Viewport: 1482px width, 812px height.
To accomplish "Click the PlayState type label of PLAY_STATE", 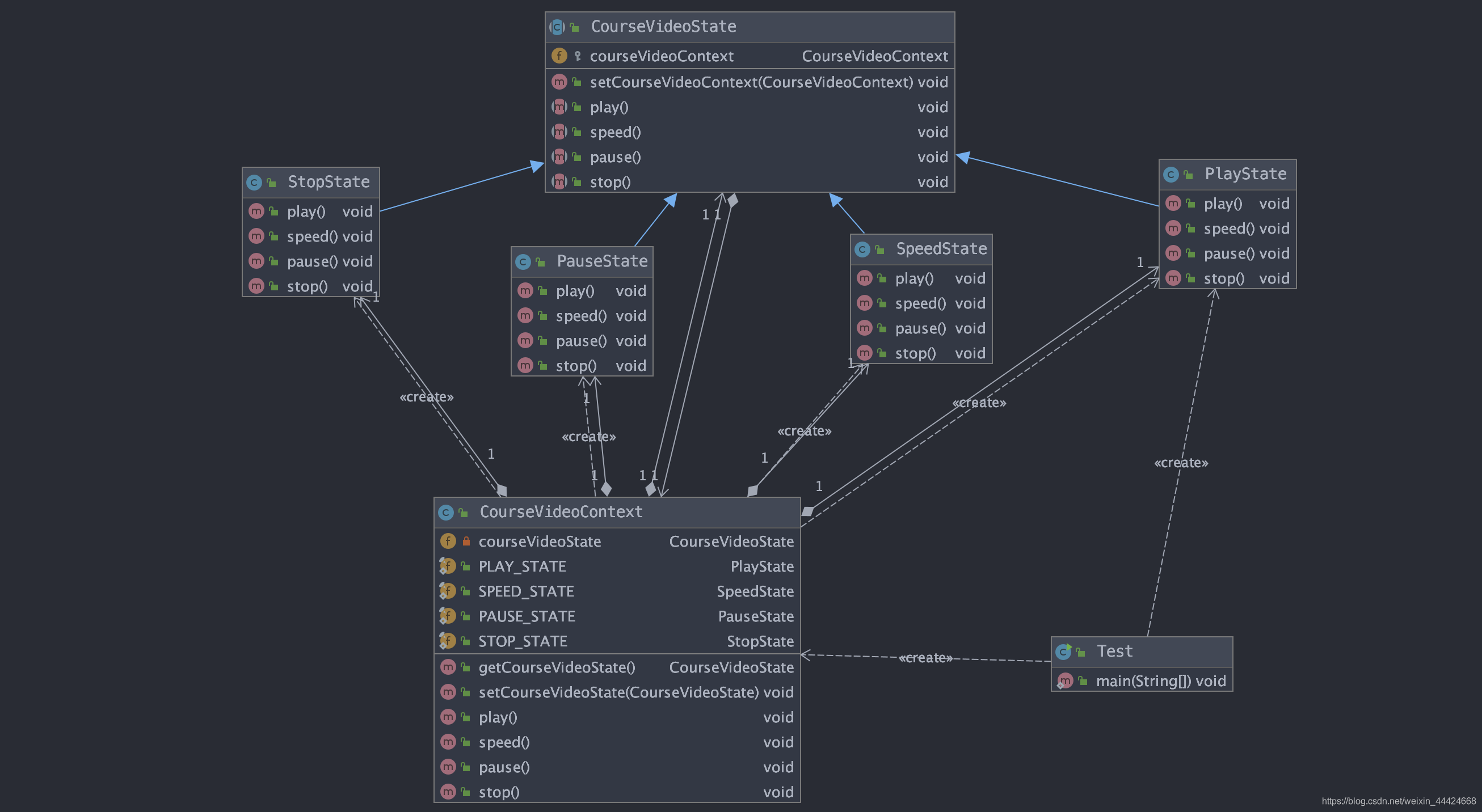I will (762, 566).
